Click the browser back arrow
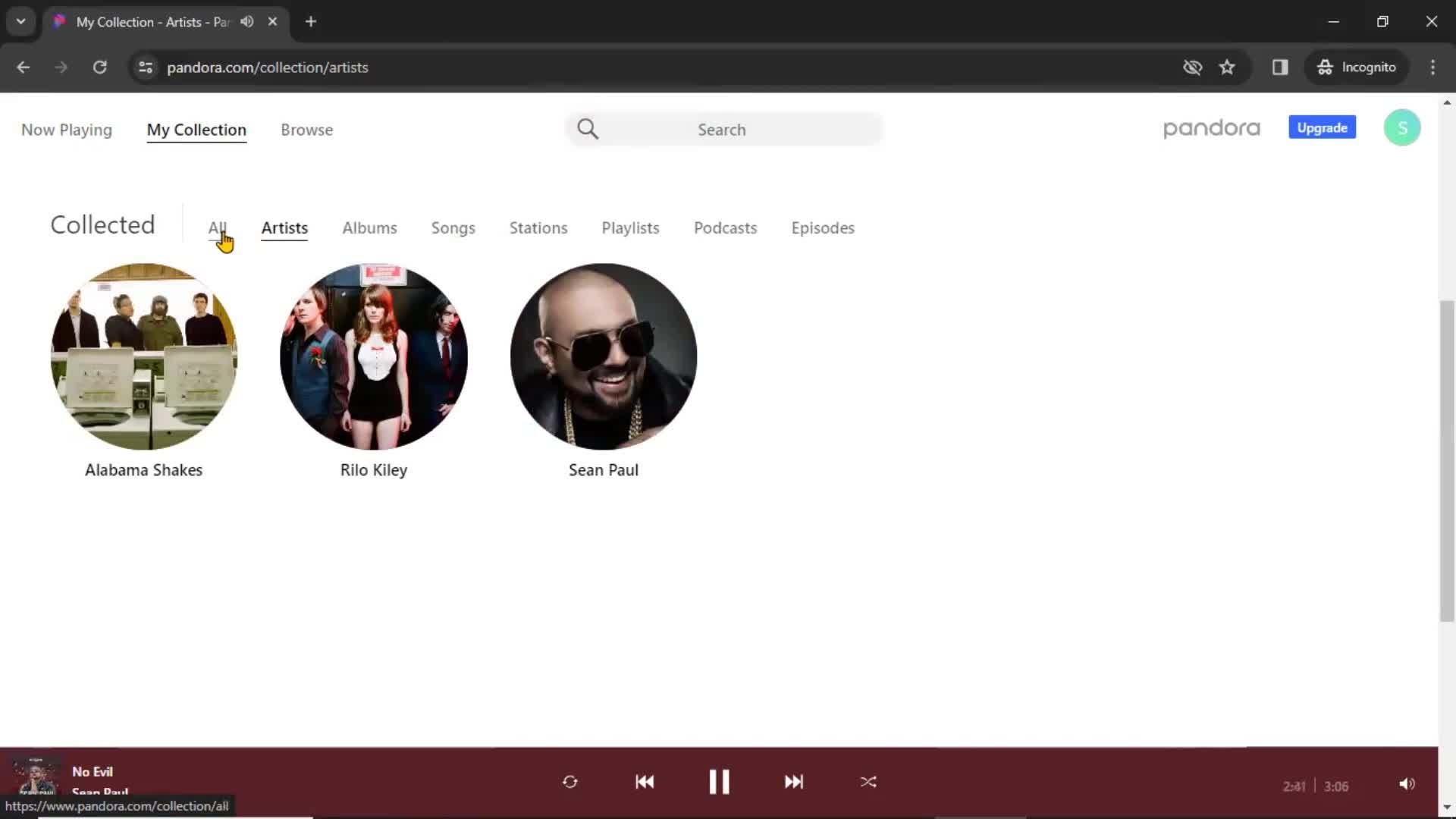The image size is (1456, 819). [x=24, y=67]
